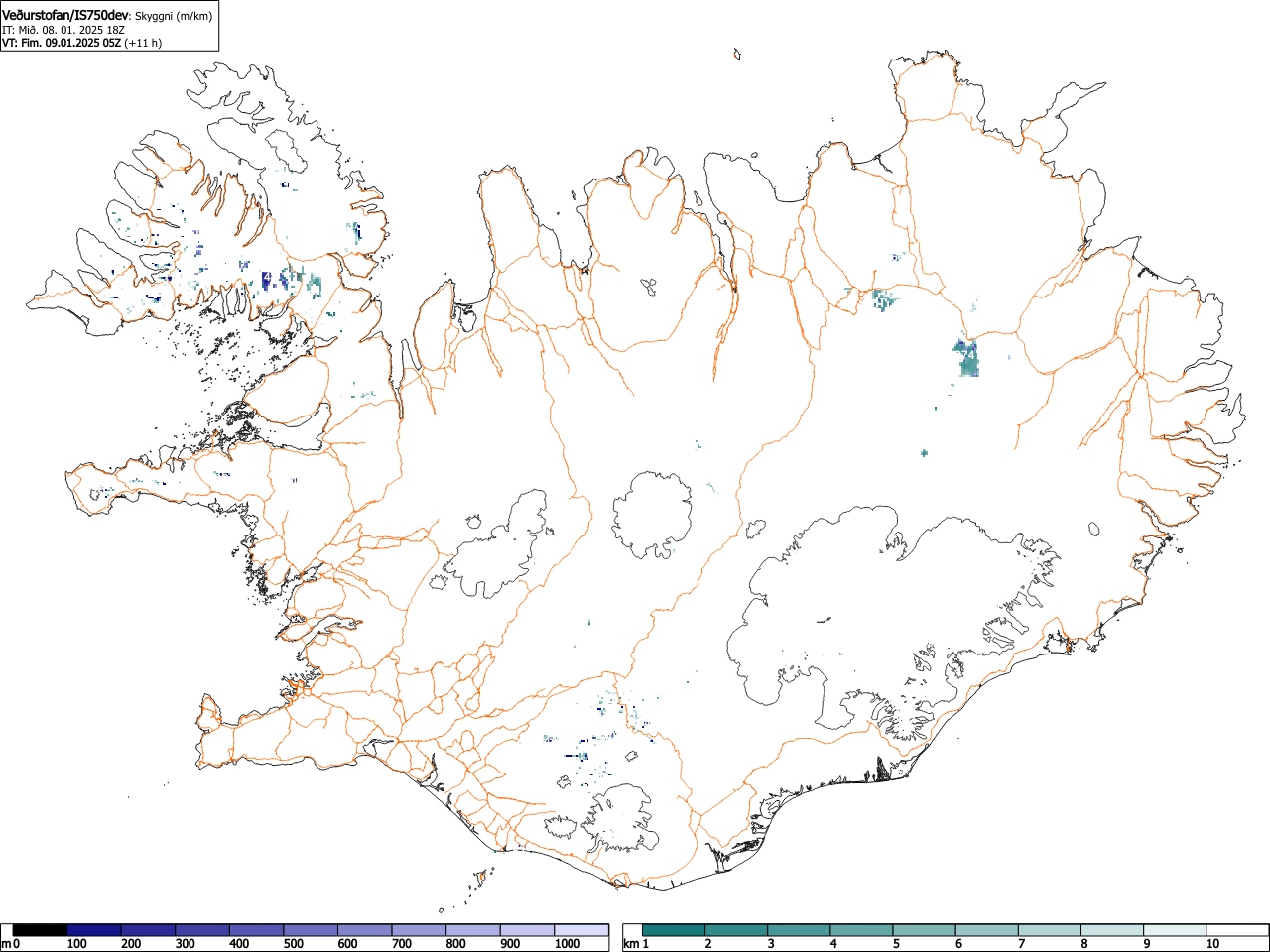Select the "300" metre scale label

[185, 944]
